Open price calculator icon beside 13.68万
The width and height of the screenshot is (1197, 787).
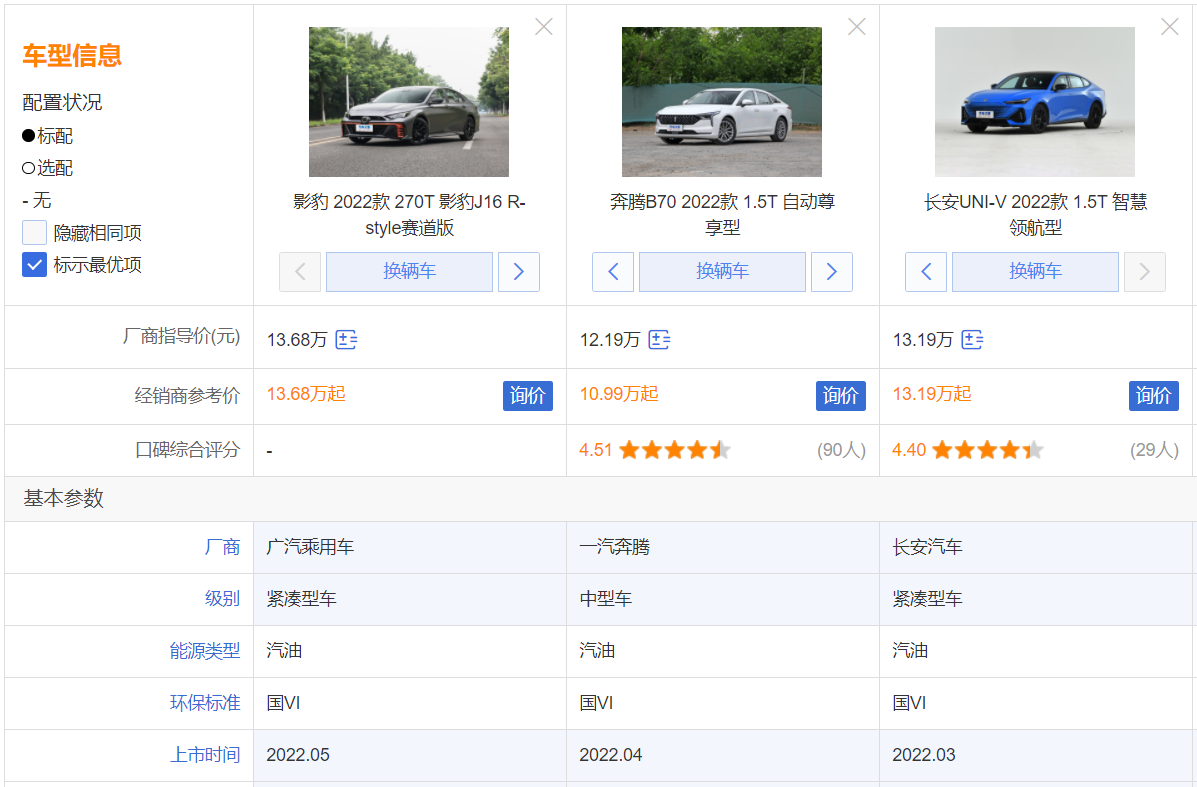[347, 340]
